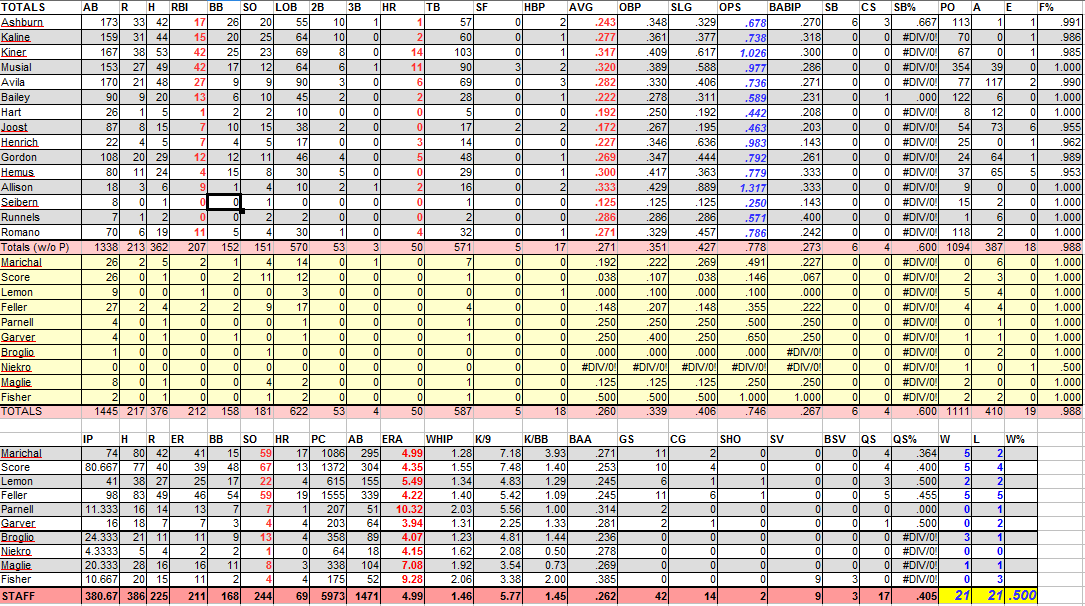
Task: Click the batting TOTALS label in pink row
Action: (x=41, y=411)
